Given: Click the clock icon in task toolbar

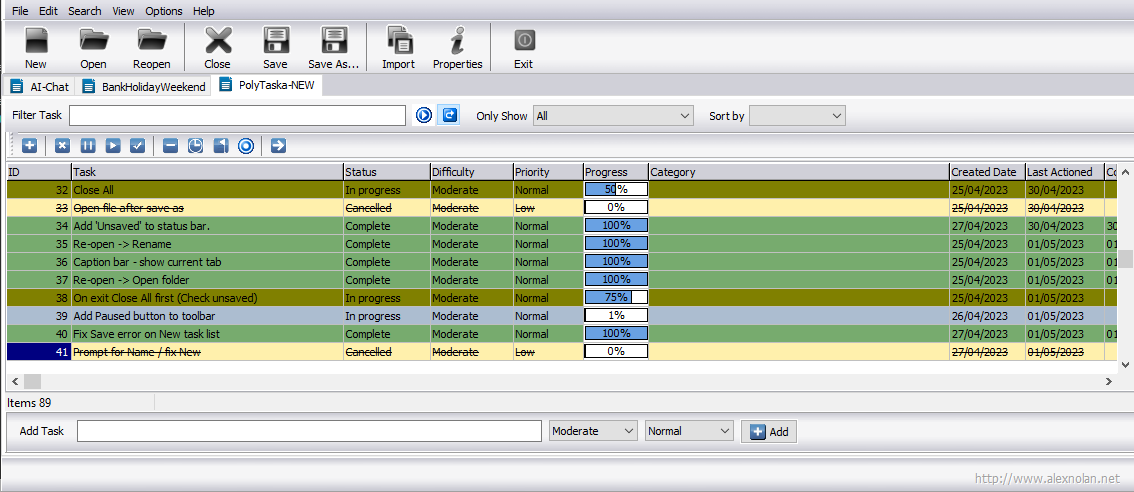Looking at the screenshot, I should pos(196,146).
